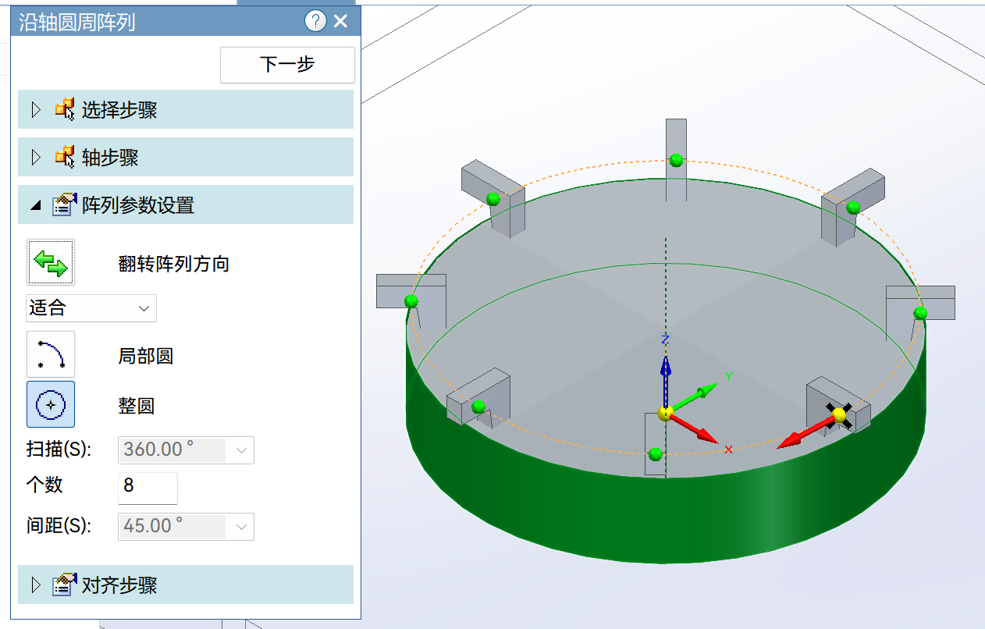
Task: Collapse the 阵列参数设置 section triangle
Action: (x=36, y=205)
